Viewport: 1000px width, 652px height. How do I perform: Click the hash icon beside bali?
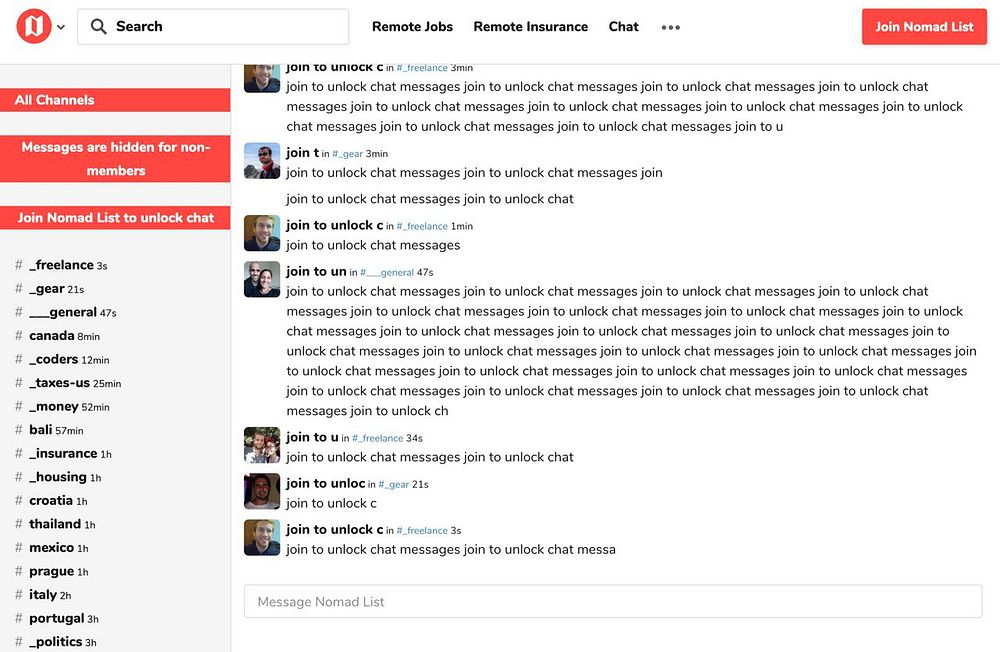tap(18, 430)
